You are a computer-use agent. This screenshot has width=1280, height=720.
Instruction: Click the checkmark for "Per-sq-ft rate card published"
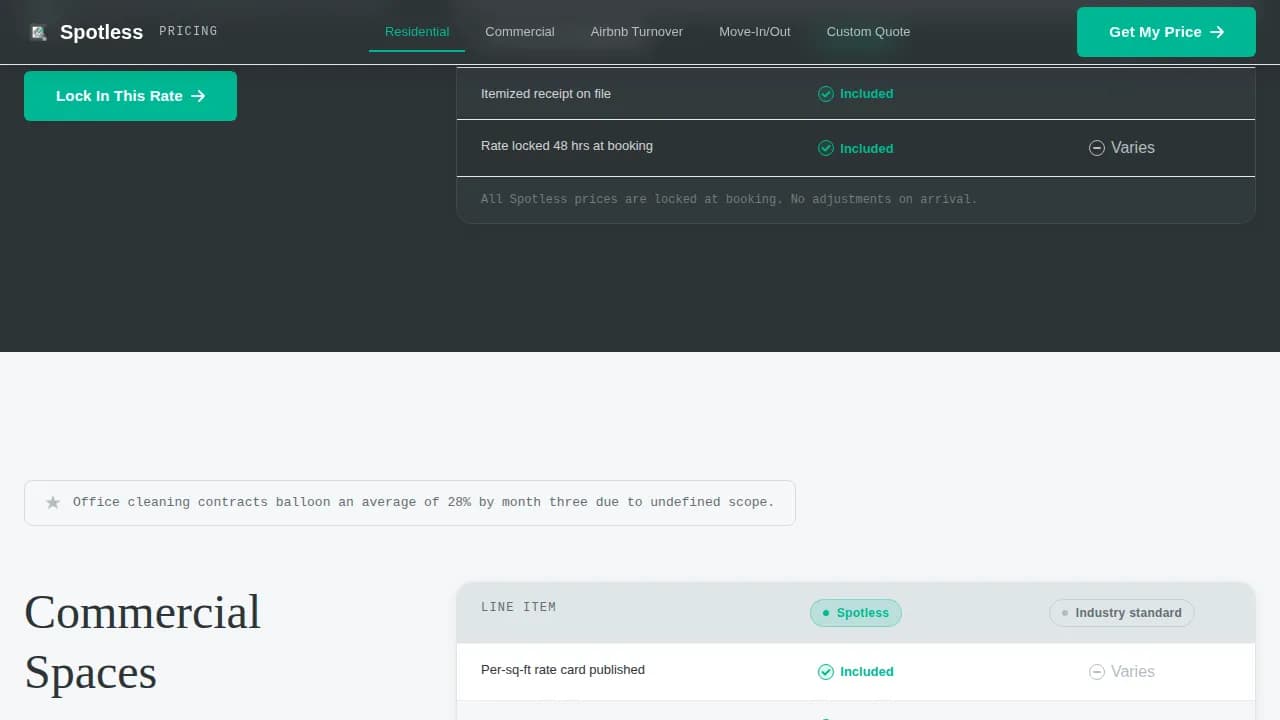click(x=826, y=671)
